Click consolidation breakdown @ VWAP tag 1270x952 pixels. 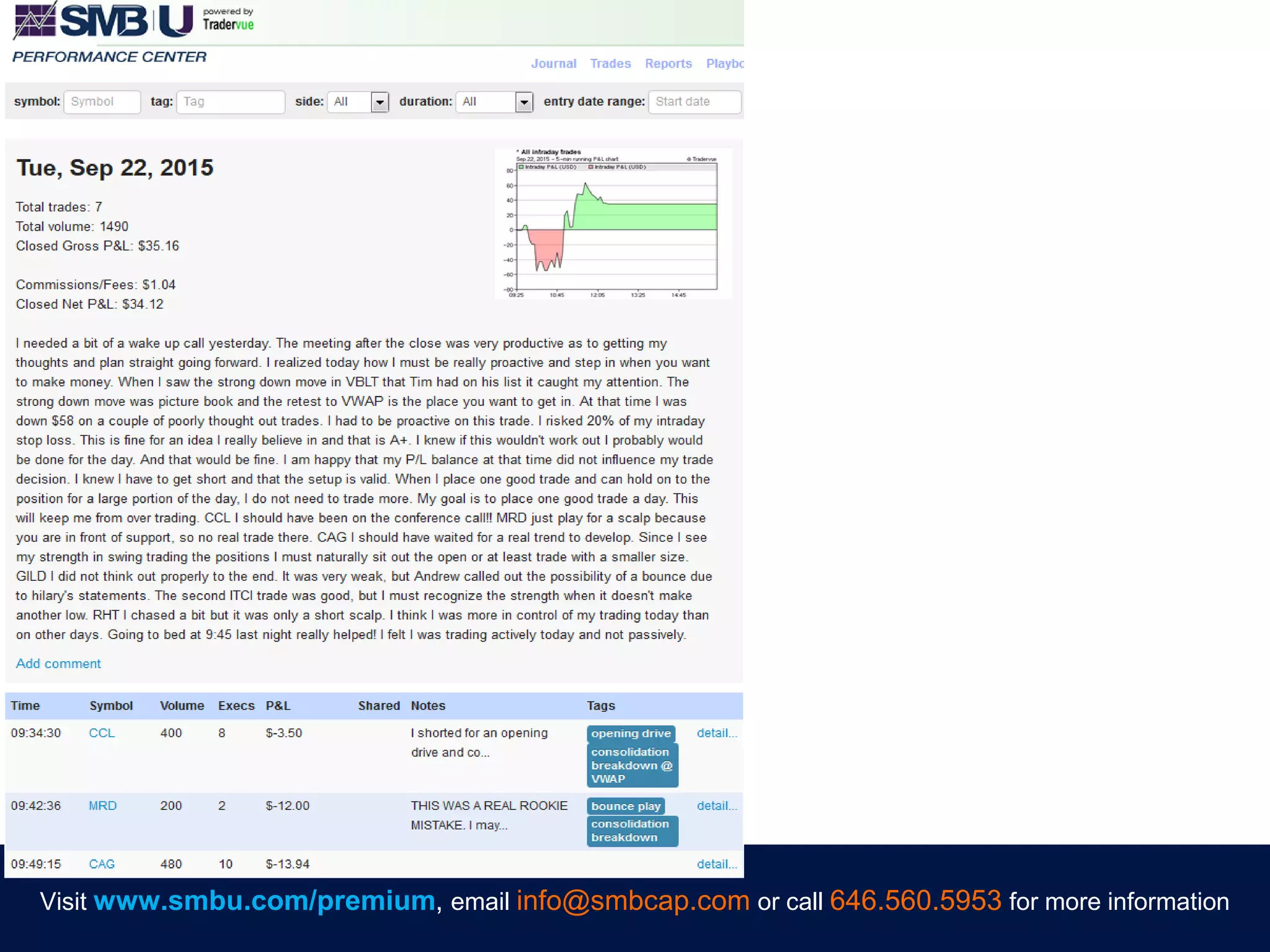[x=632, y=765]
